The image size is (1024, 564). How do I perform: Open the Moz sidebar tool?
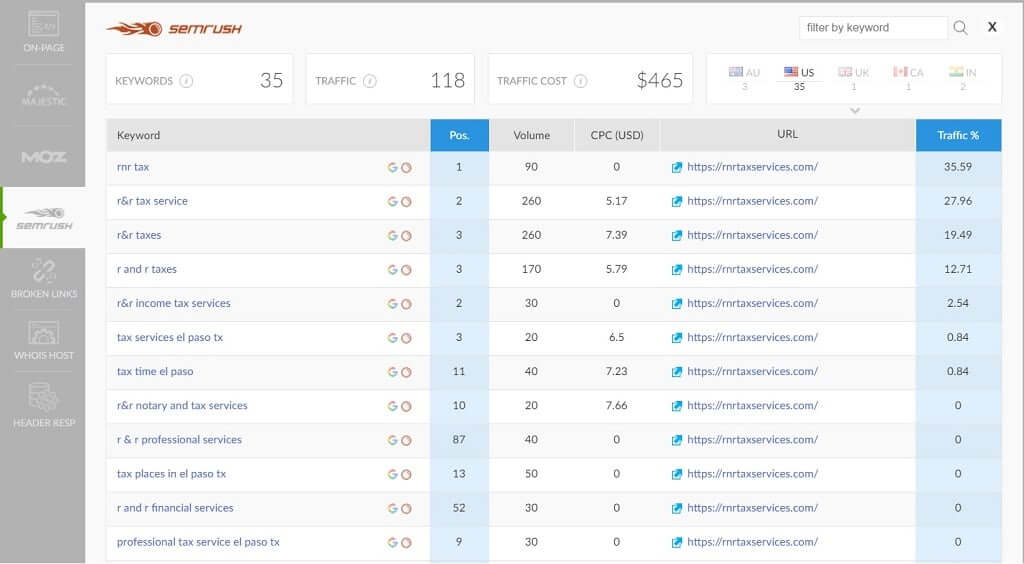pyautogui.click(x=43, y=157)
